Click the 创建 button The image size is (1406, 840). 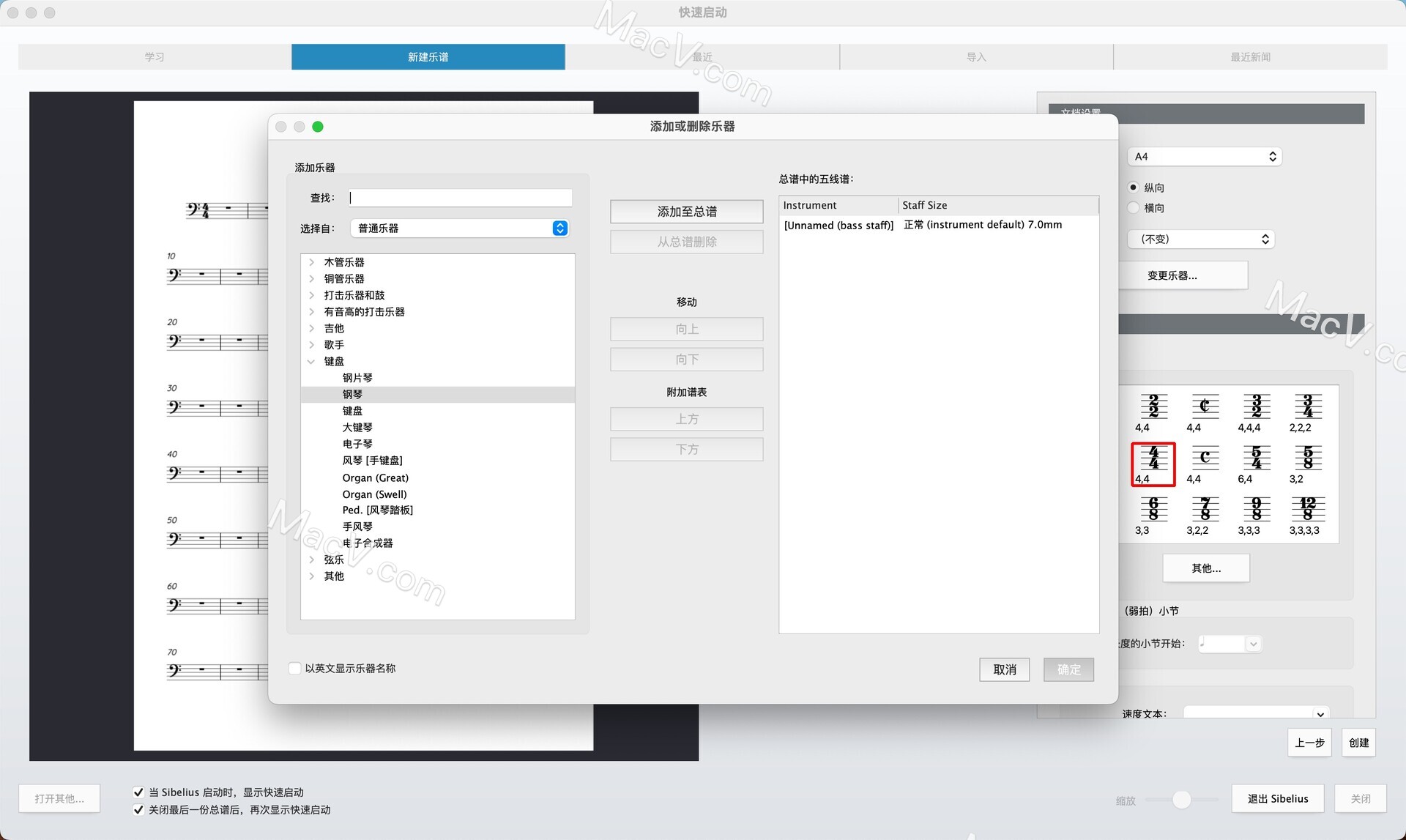coord(1359,743)
